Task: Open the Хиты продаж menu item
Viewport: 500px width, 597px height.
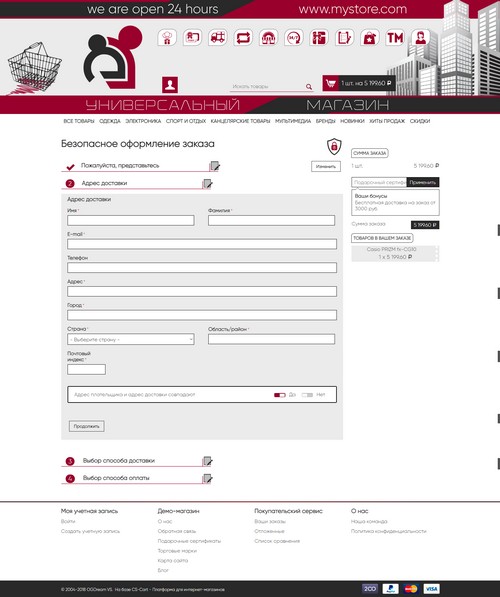Action: tap(387, 121)
